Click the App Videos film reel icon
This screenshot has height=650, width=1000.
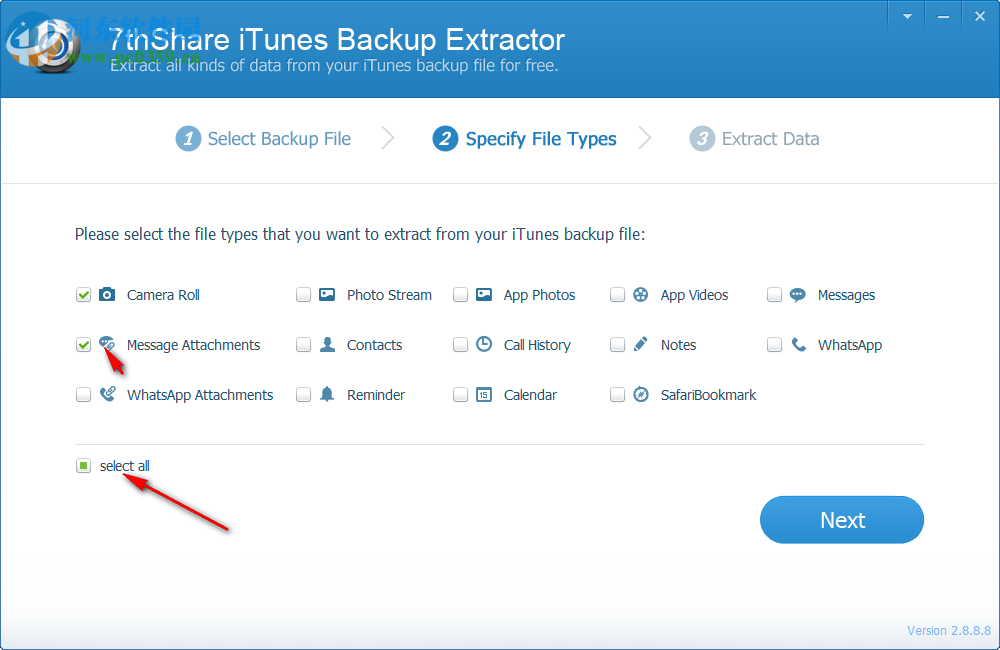pyautogui.click(x=640, y=295)
